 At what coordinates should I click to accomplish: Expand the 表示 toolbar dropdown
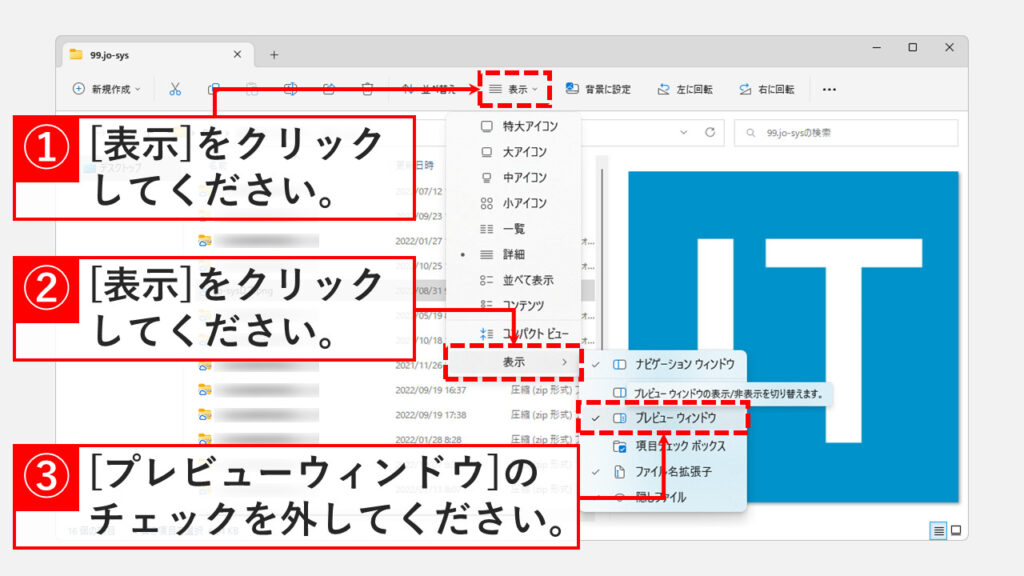[x=514, y=89]
